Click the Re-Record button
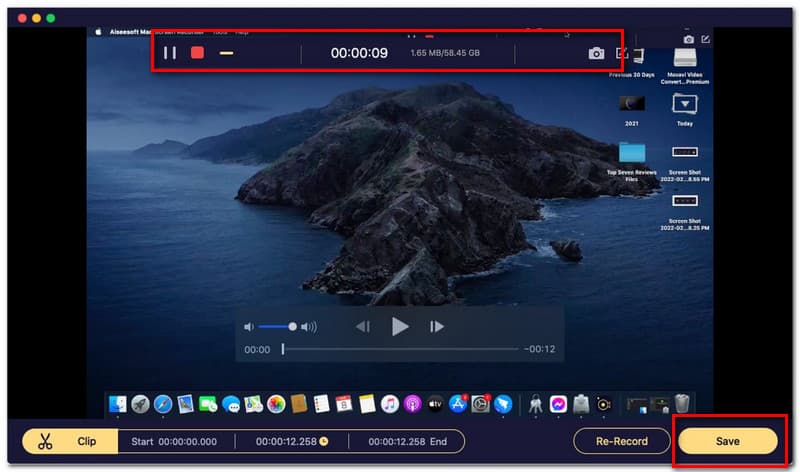 [x=620, y=441]
